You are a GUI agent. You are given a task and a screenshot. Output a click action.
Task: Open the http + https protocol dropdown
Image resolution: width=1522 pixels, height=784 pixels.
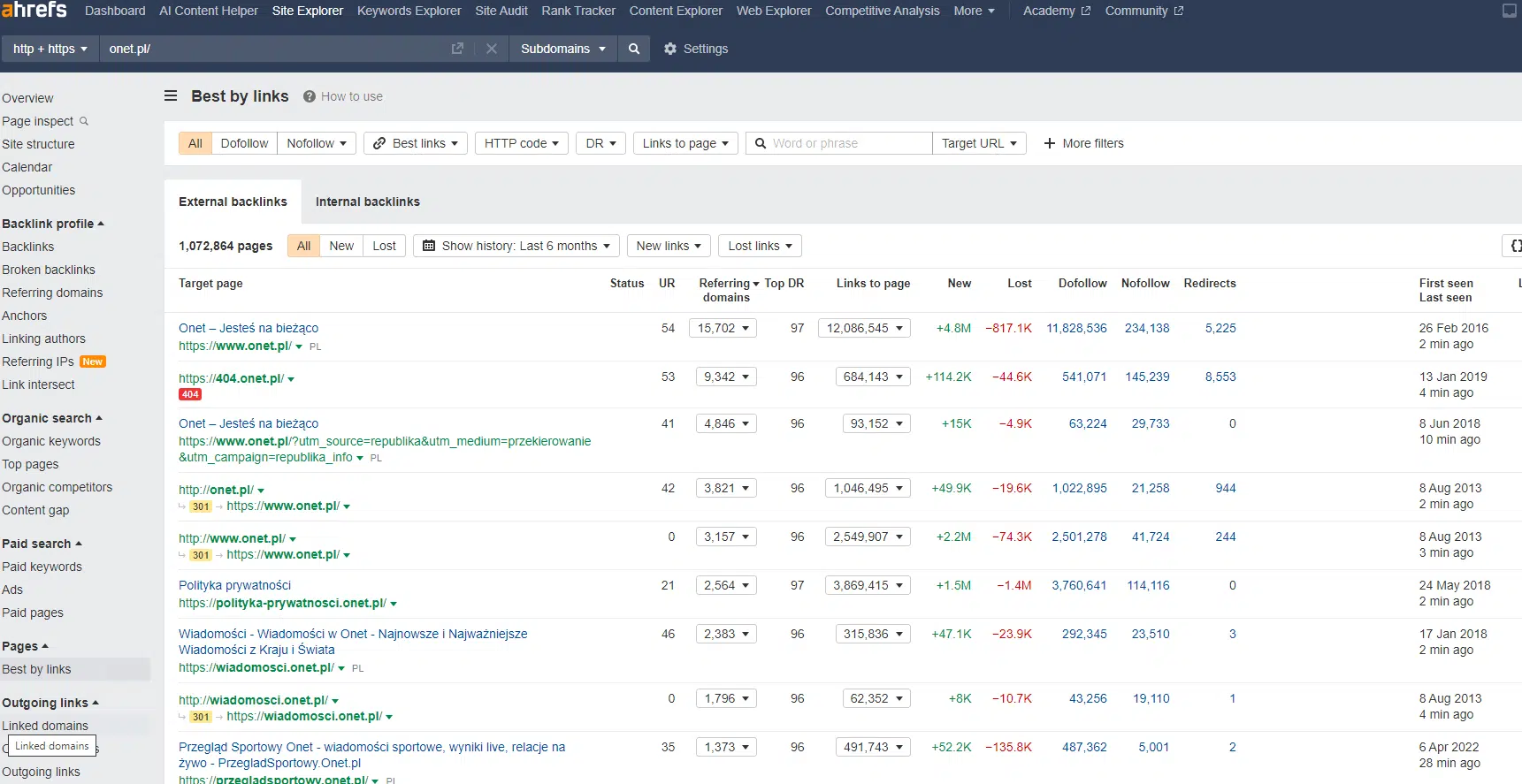[50, 49]
